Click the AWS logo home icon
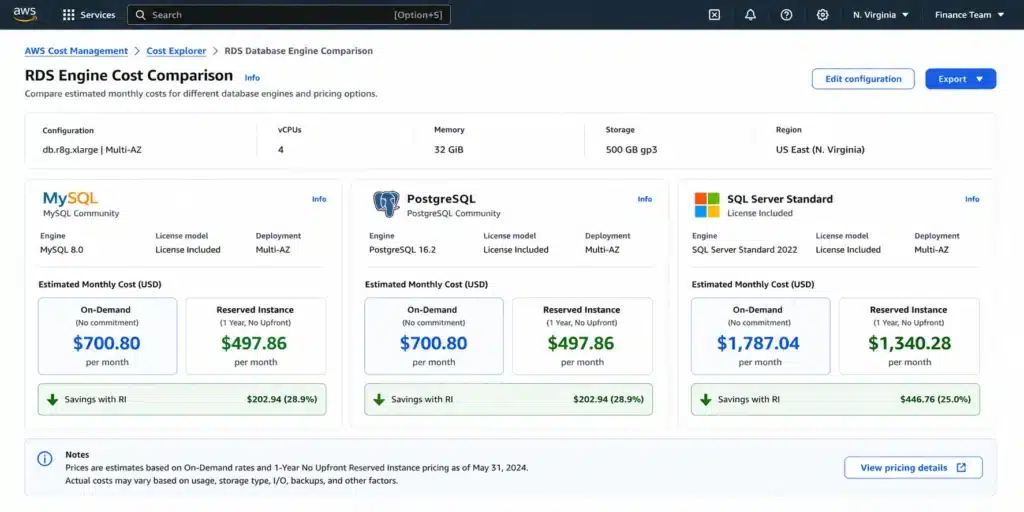 25,14
